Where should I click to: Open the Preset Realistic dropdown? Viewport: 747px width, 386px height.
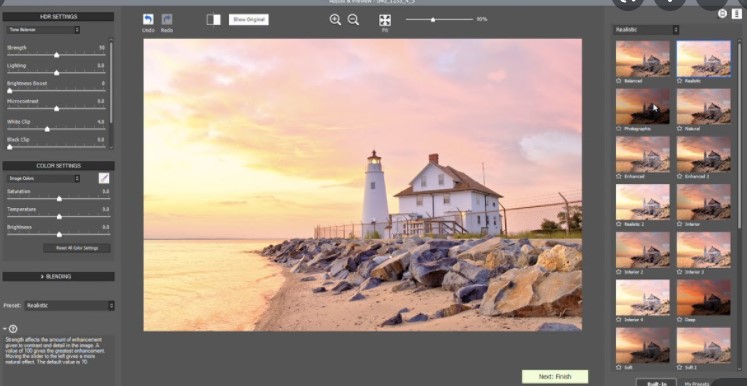click(70, 305)
